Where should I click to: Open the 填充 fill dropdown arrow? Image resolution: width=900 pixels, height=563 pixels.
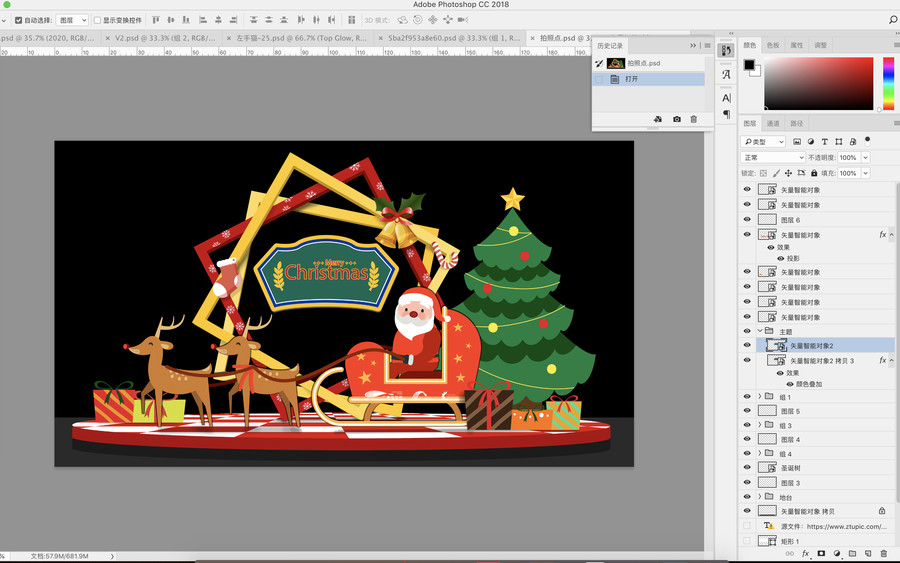tap(866, 173)
